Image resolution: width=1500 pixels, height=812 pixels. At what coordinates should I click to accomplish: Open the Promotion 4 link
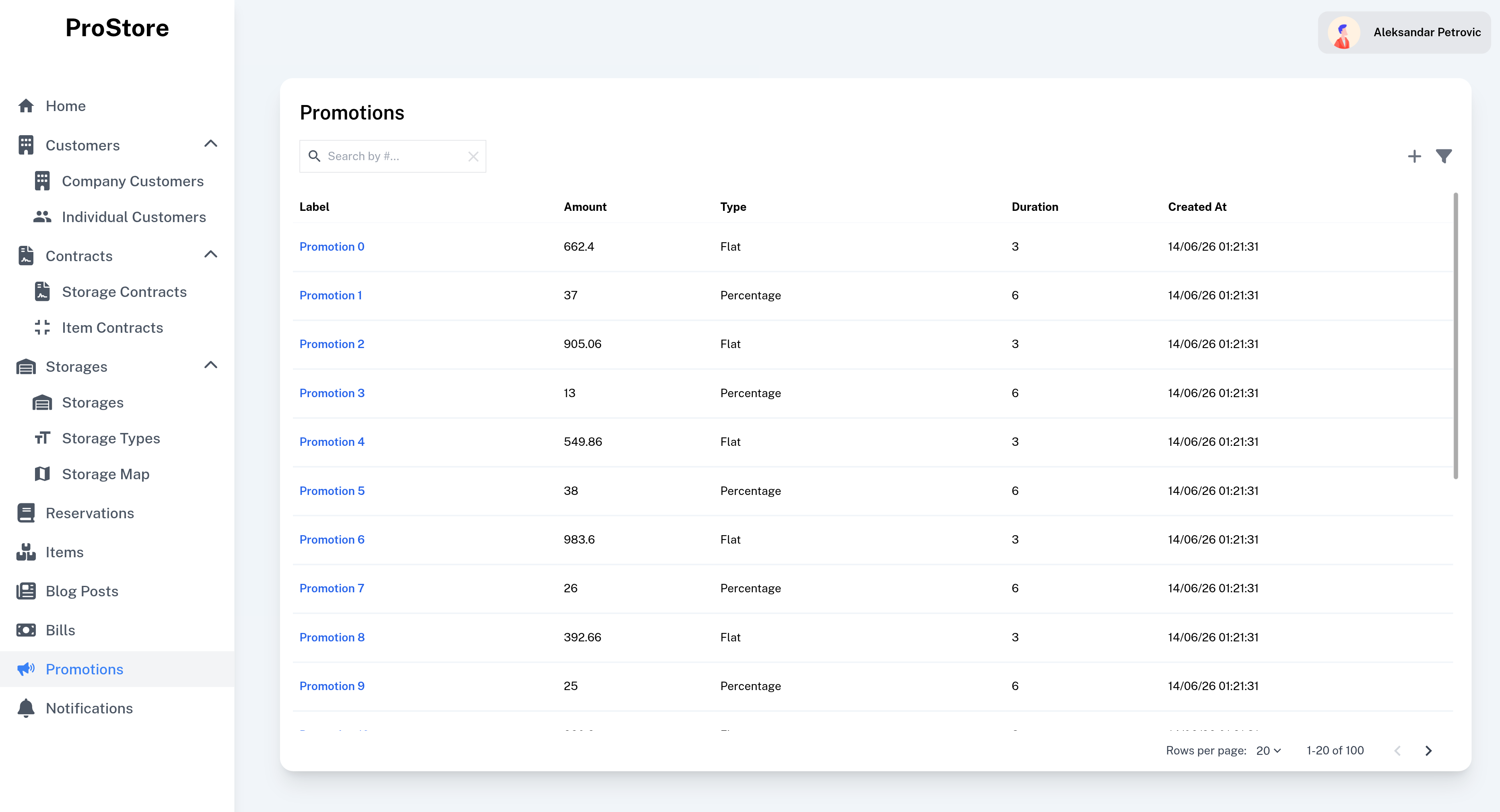332,441
